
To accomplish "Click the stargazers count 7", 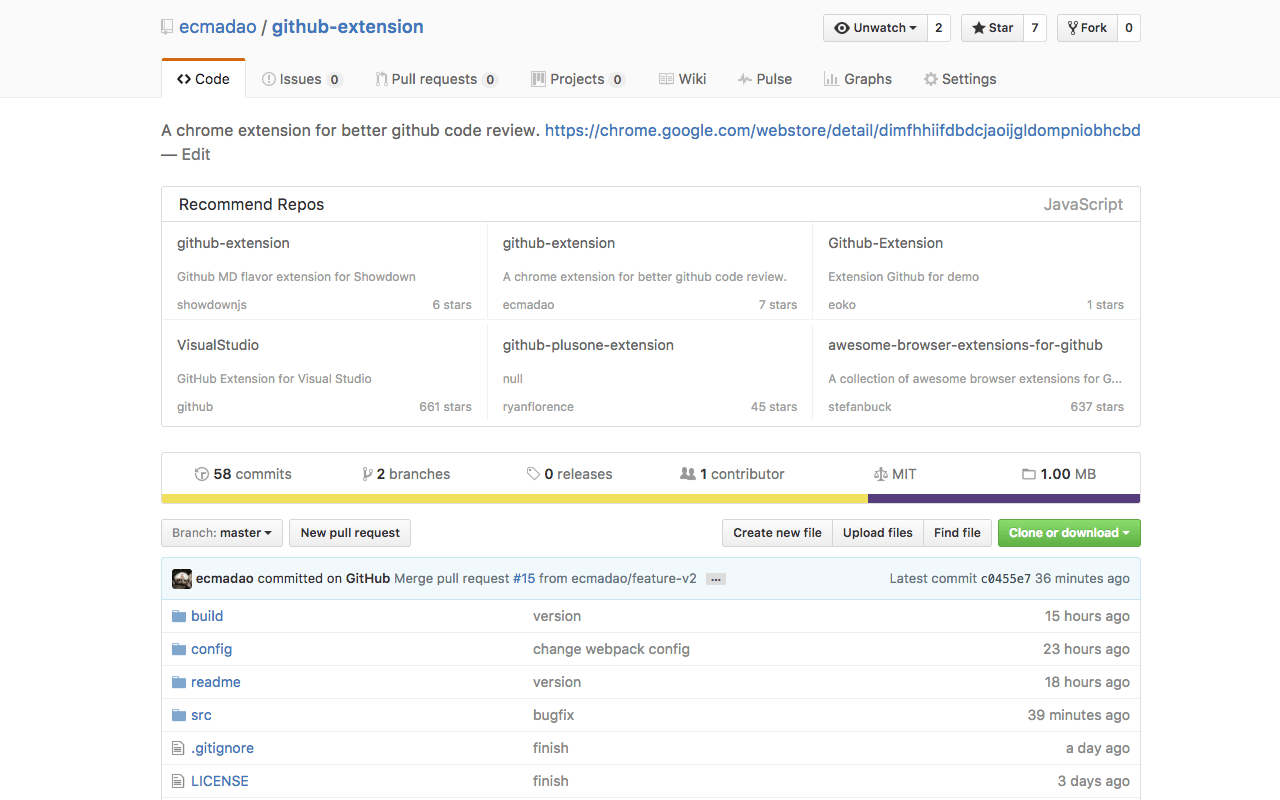I will pos(1035,28).
